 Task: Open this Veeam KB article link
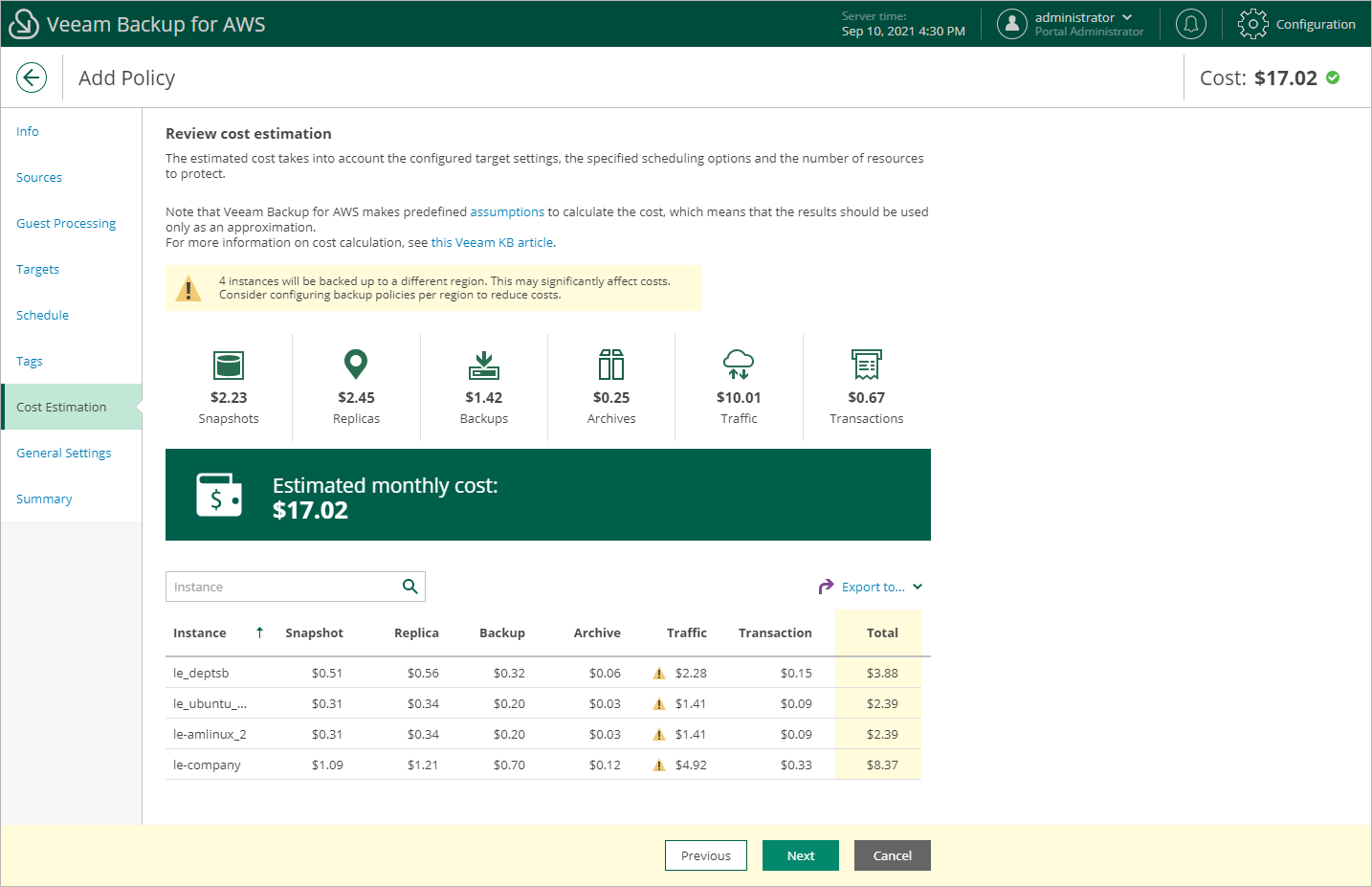point(492,242)
